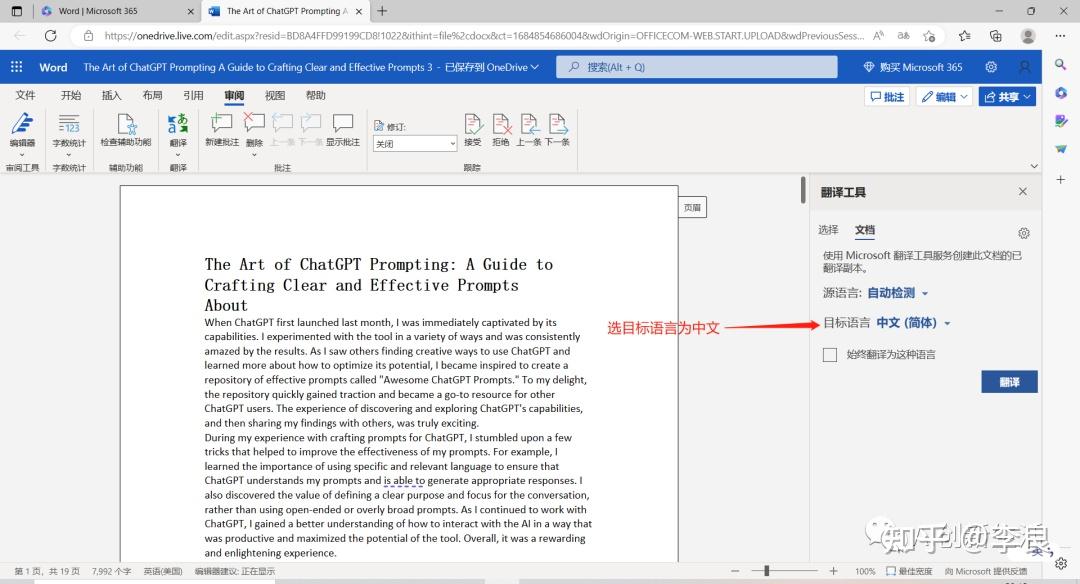
Task: Go to previous tracked change
Action: coord(529,130)
